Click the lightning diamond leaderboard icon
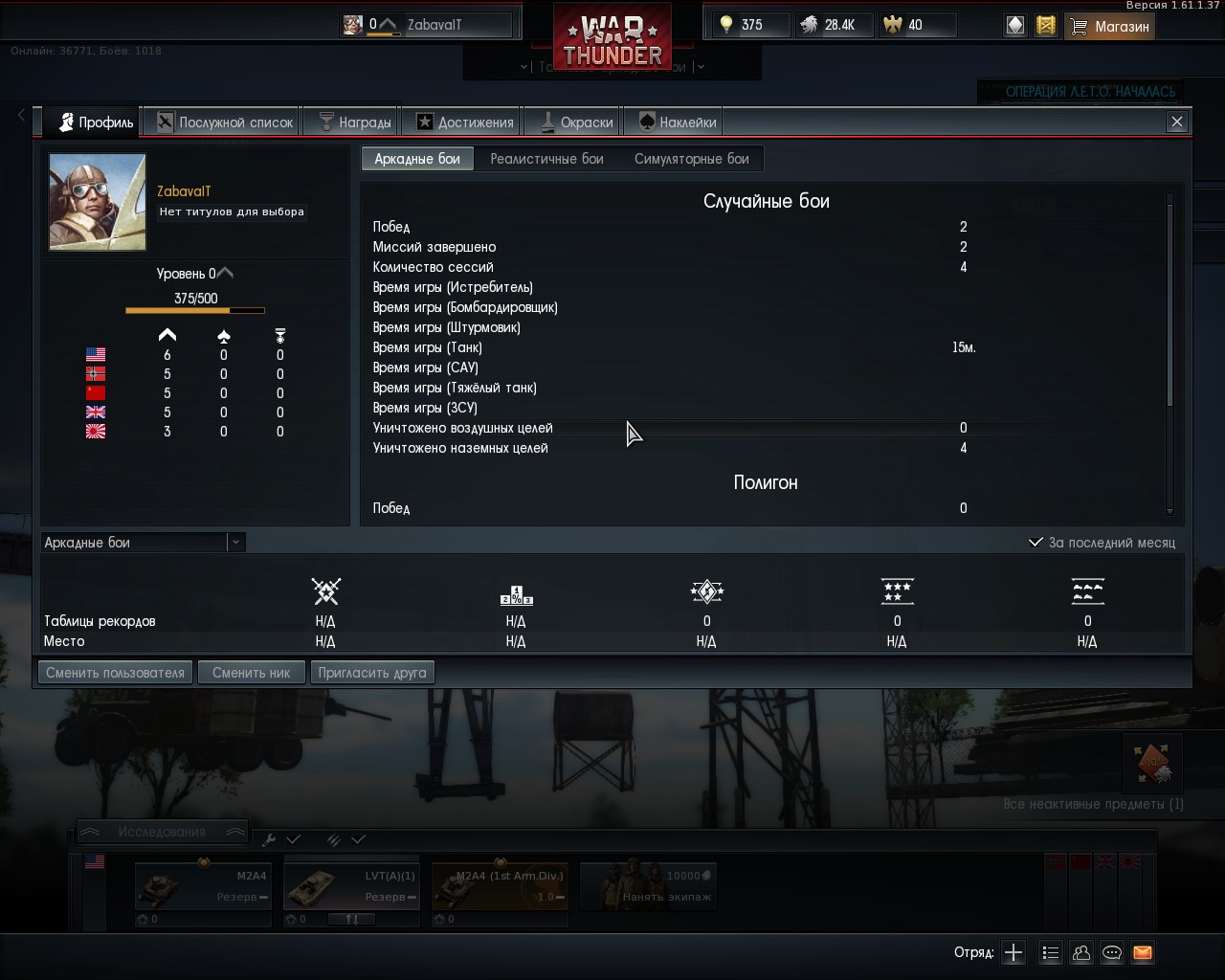Image resolution: width=1225 pixels, height=980 pixels. pos(707,591)
